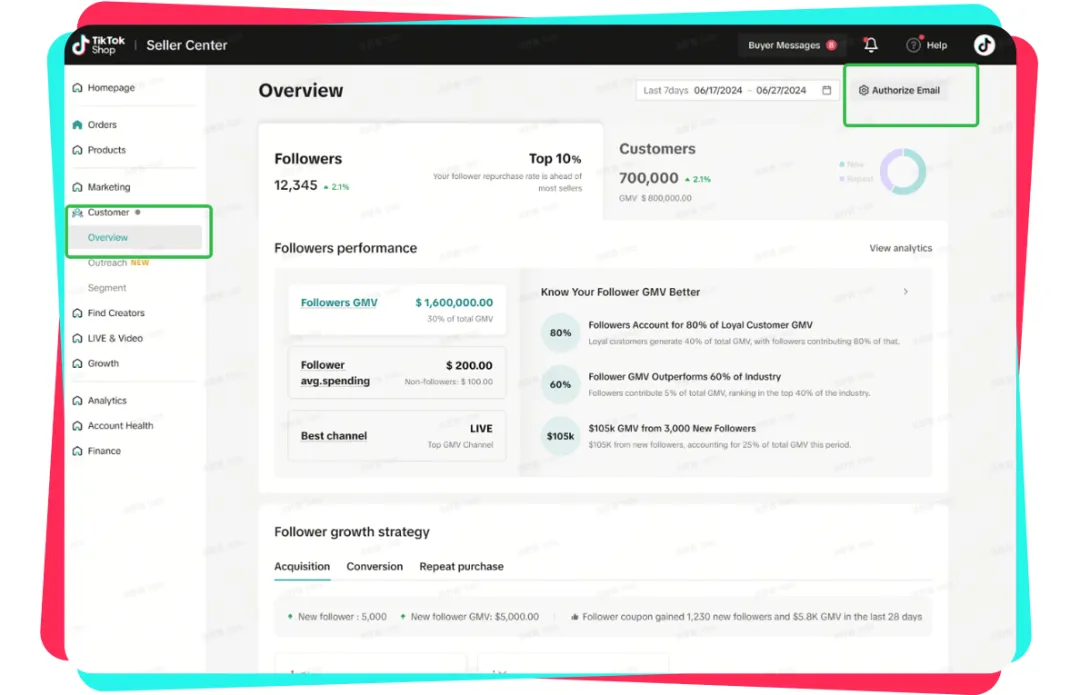1080x695 pixels.
Task: Click the calendar icon in date range
Action: pos(827,90)
